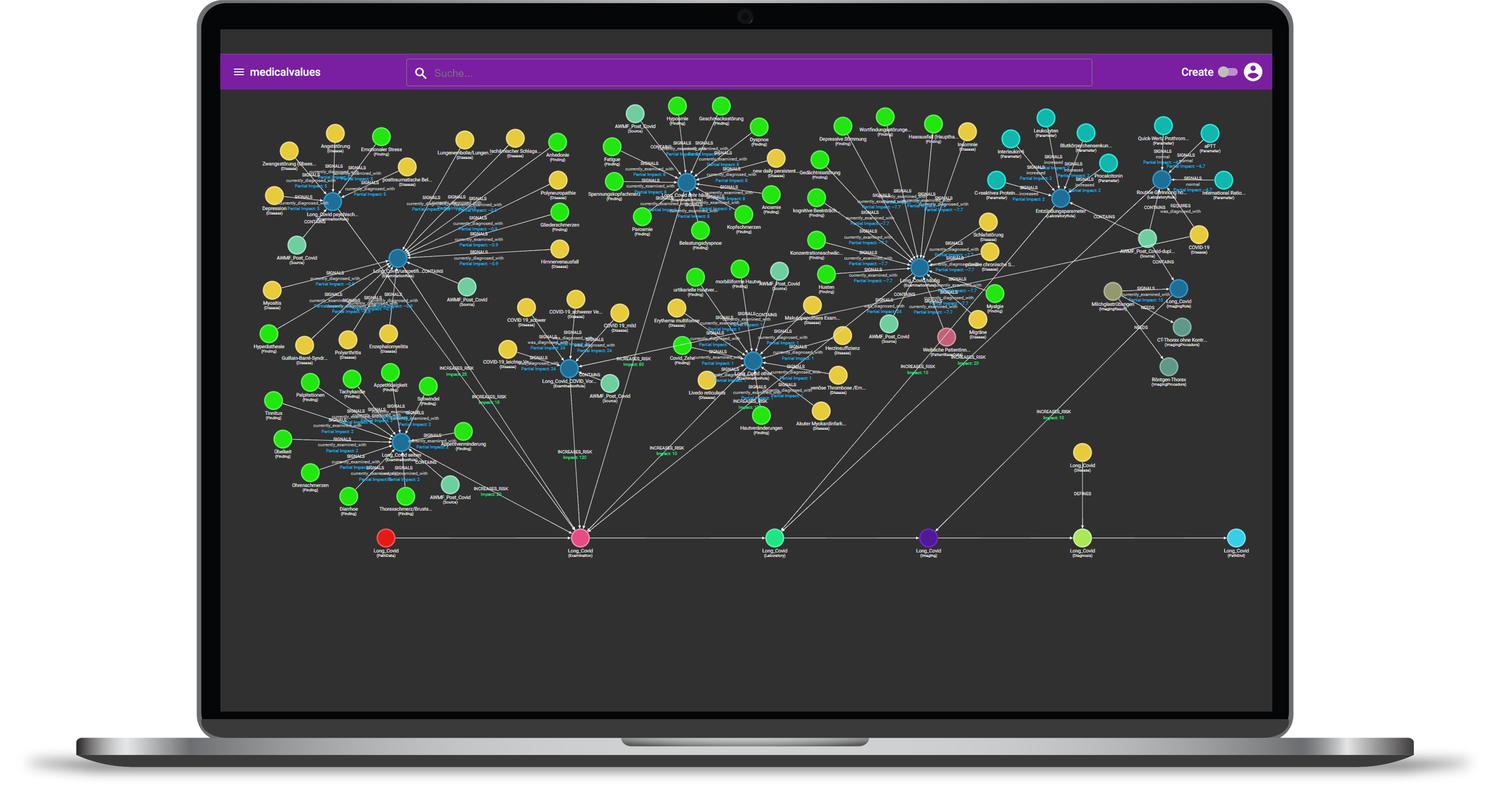Select the cyan Long_Covid PathEnd node

[x=1236, y=538]
